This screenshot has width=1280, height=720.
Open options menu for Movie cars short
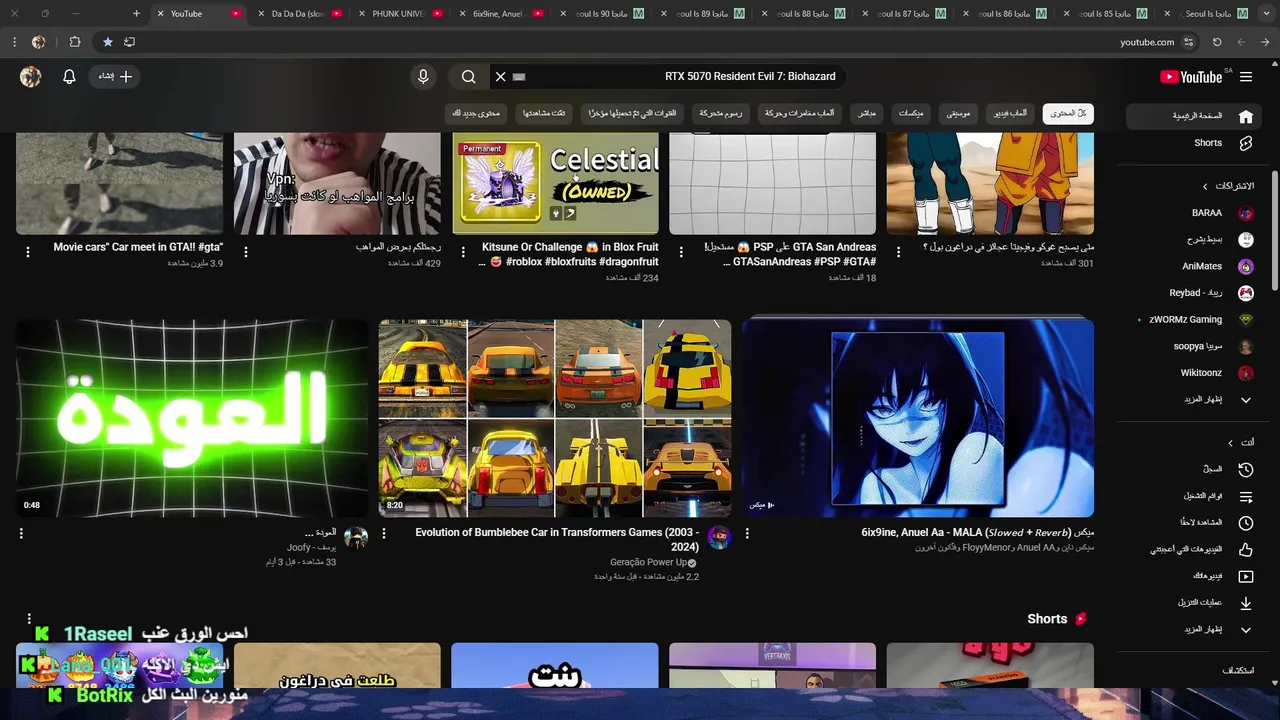[x=28, y=252]
